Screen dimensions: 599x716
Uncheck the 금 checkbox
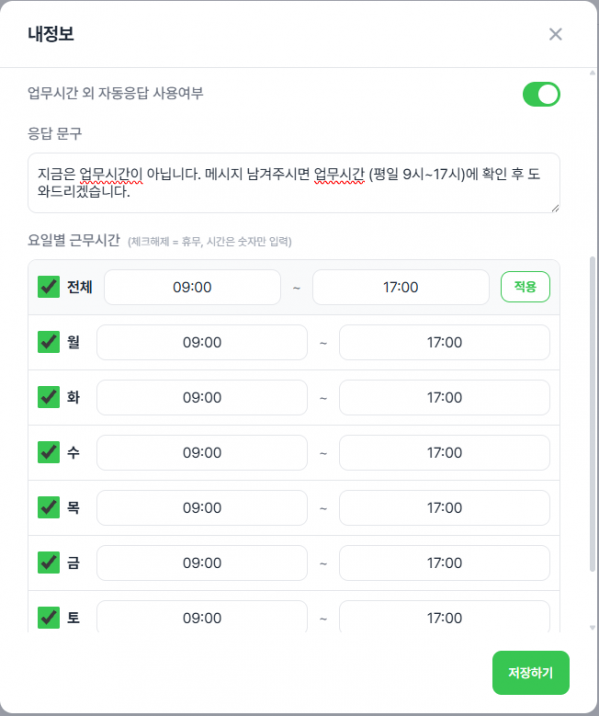(x=48, y=563)
